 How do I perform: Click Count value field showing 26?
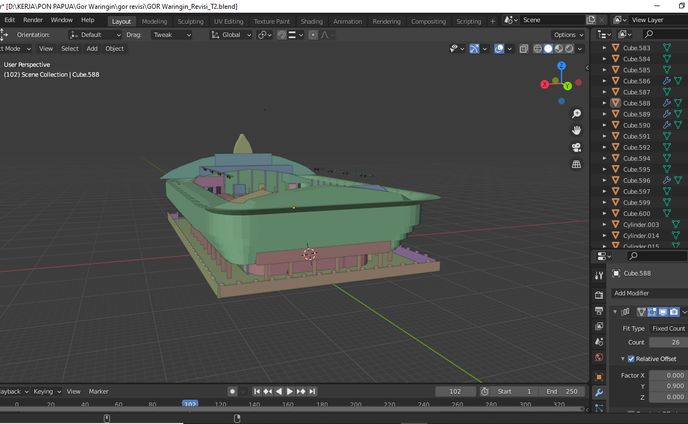668,342
